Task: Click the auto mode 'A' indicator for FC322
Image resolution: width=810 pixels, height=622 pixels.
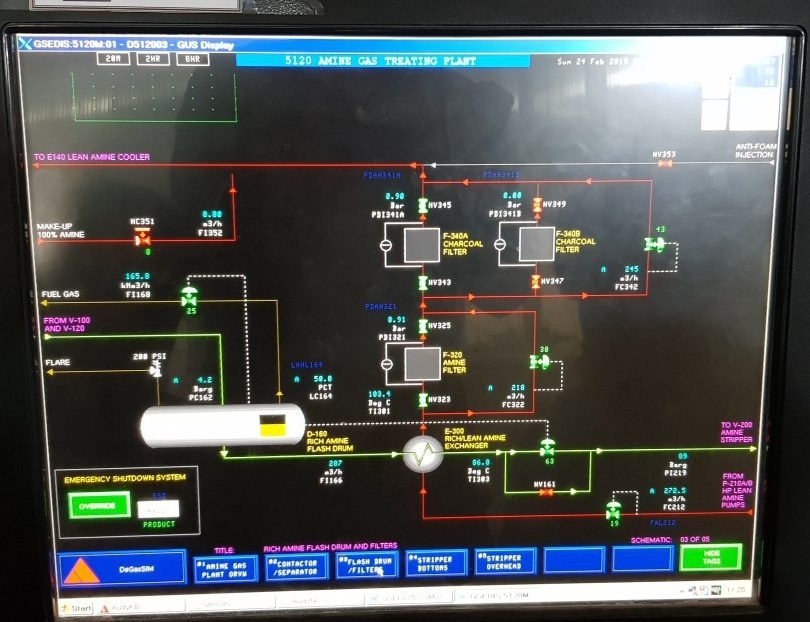Action: (490, 387)
